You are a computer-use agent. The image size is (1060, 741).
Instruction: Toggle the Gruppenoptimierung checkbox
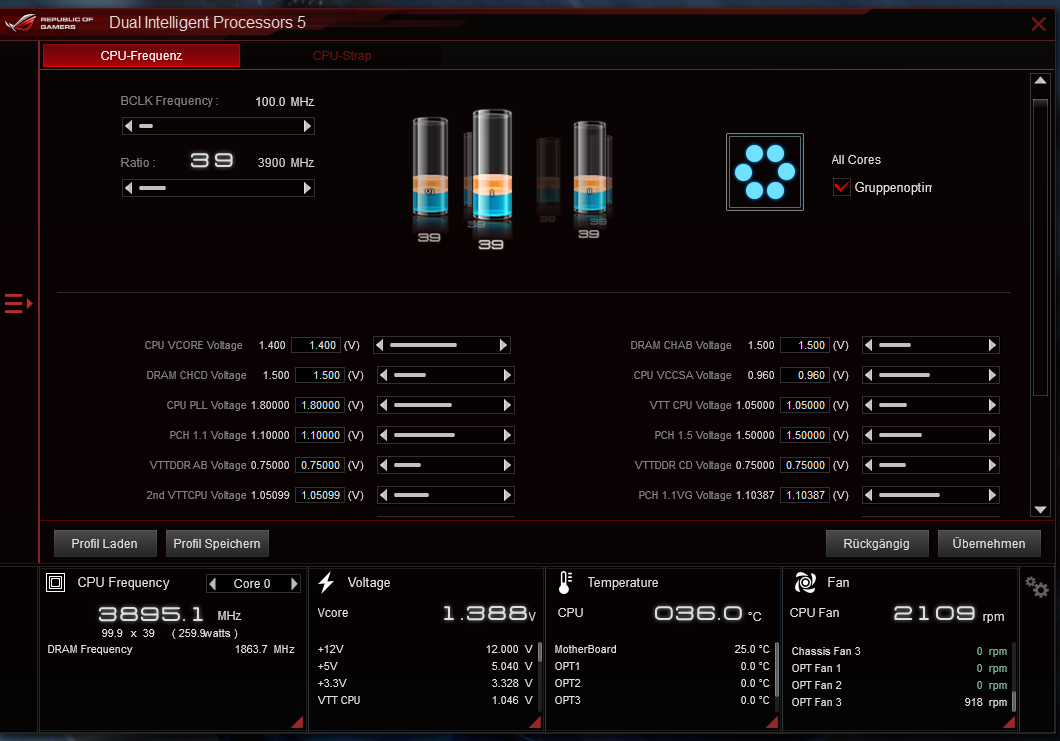point(842,187)
